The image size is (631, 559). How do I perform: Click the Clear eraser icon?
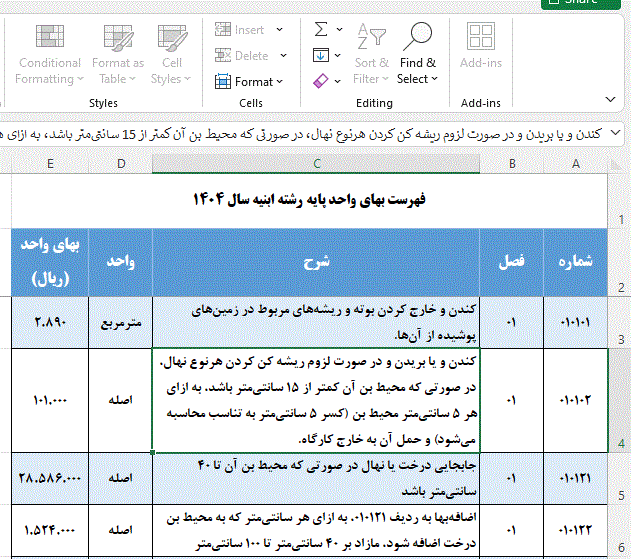[320, 80]
